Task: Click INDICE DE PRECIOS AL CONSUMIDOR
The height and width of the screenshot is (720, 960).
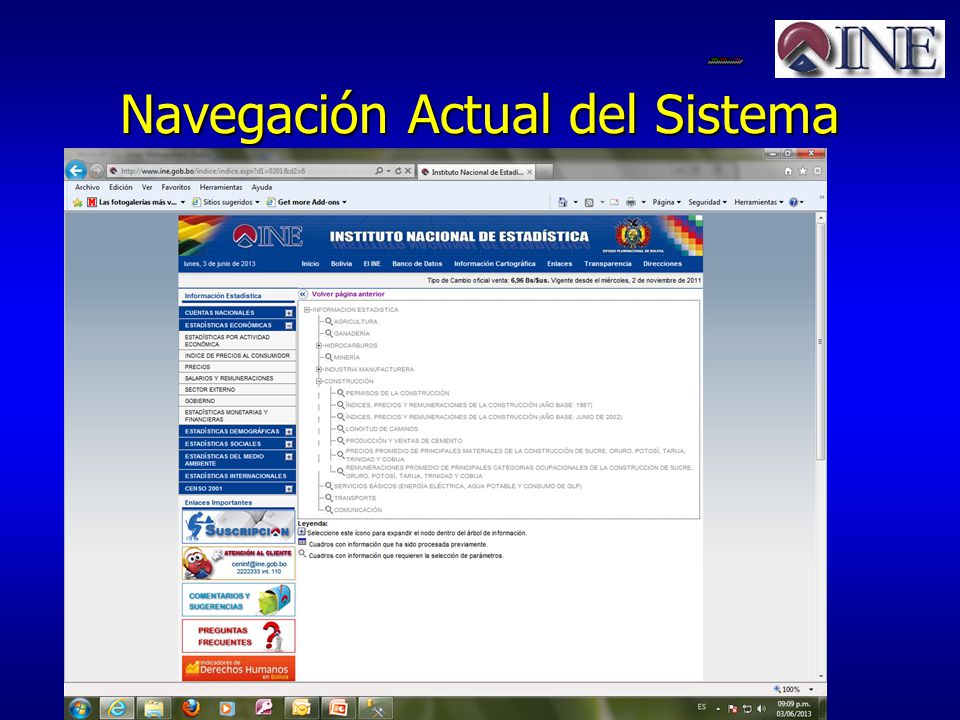Action: pos(237,355)
